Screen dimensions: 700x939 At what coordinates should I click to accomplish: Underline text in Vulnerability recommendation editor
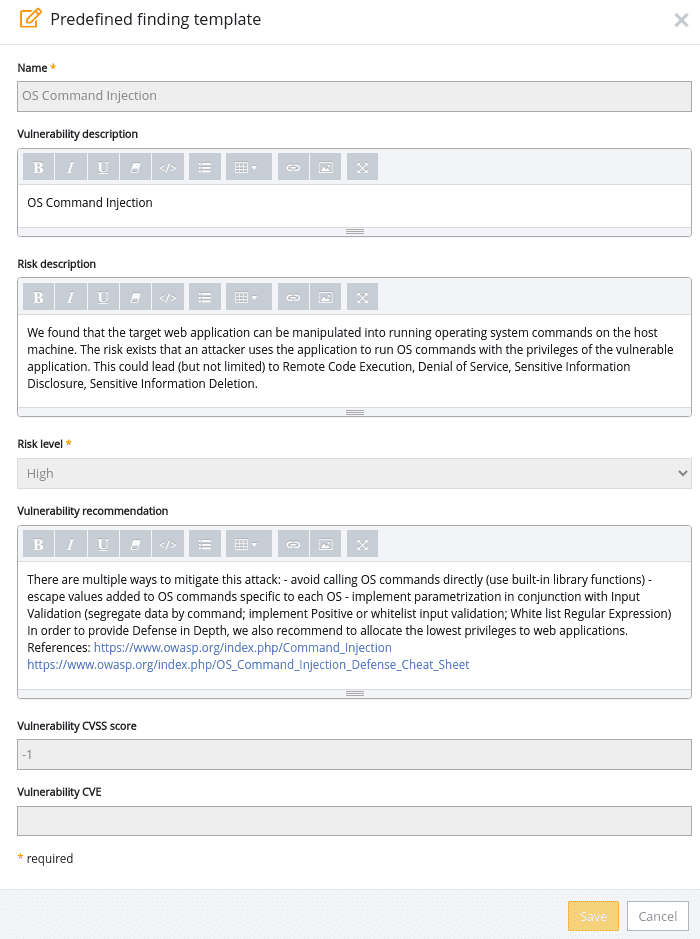[103, 543]
